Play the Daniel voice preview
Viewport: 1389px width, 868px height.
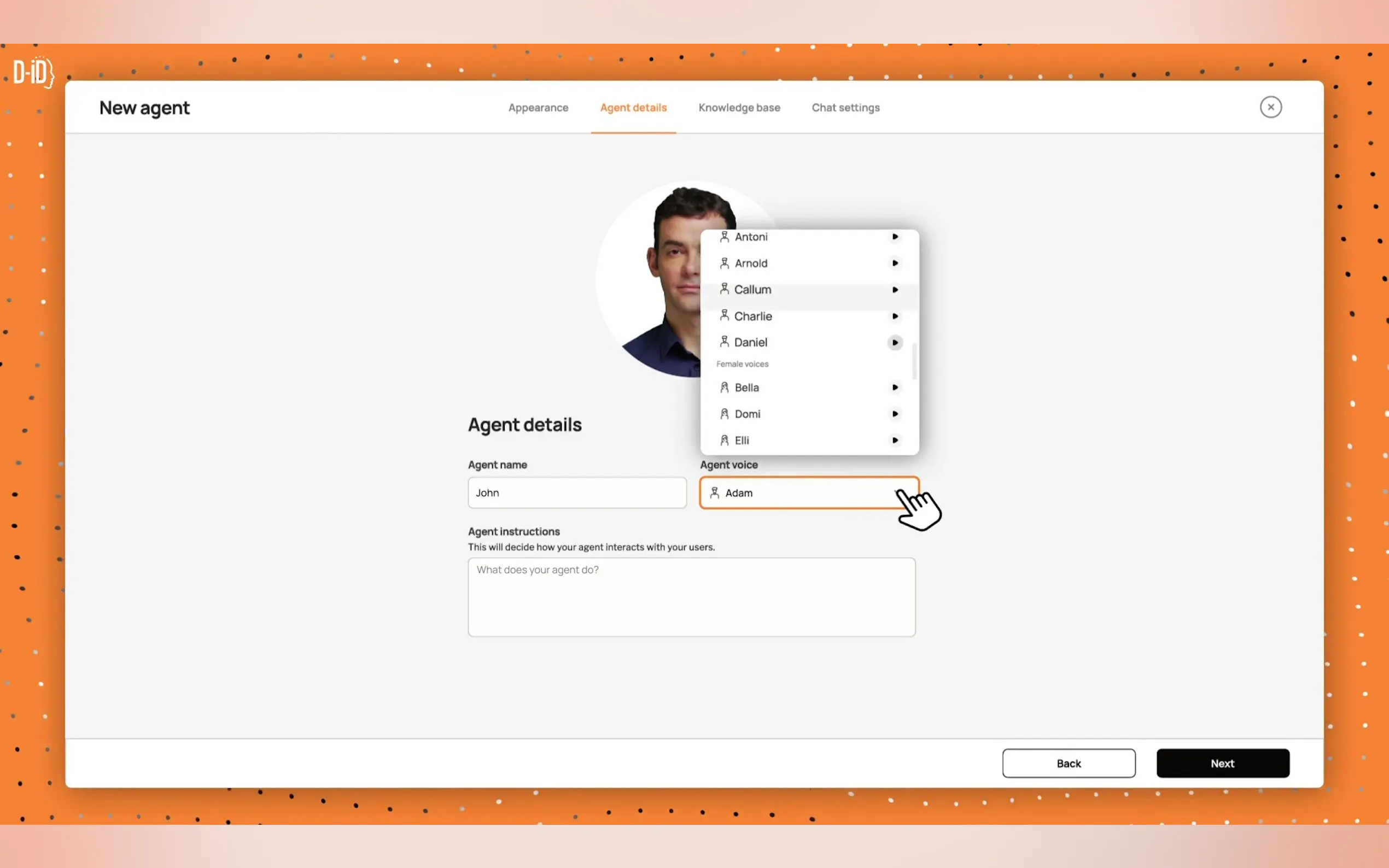(895, 343)
